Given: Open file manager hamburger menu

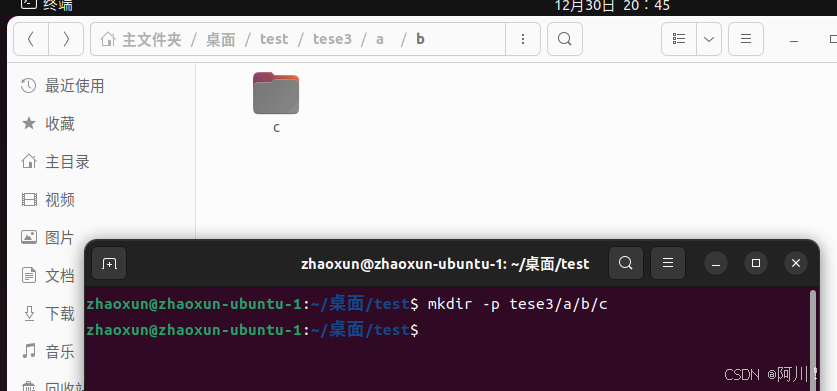Looking at the screenshot, I should 746,39.
